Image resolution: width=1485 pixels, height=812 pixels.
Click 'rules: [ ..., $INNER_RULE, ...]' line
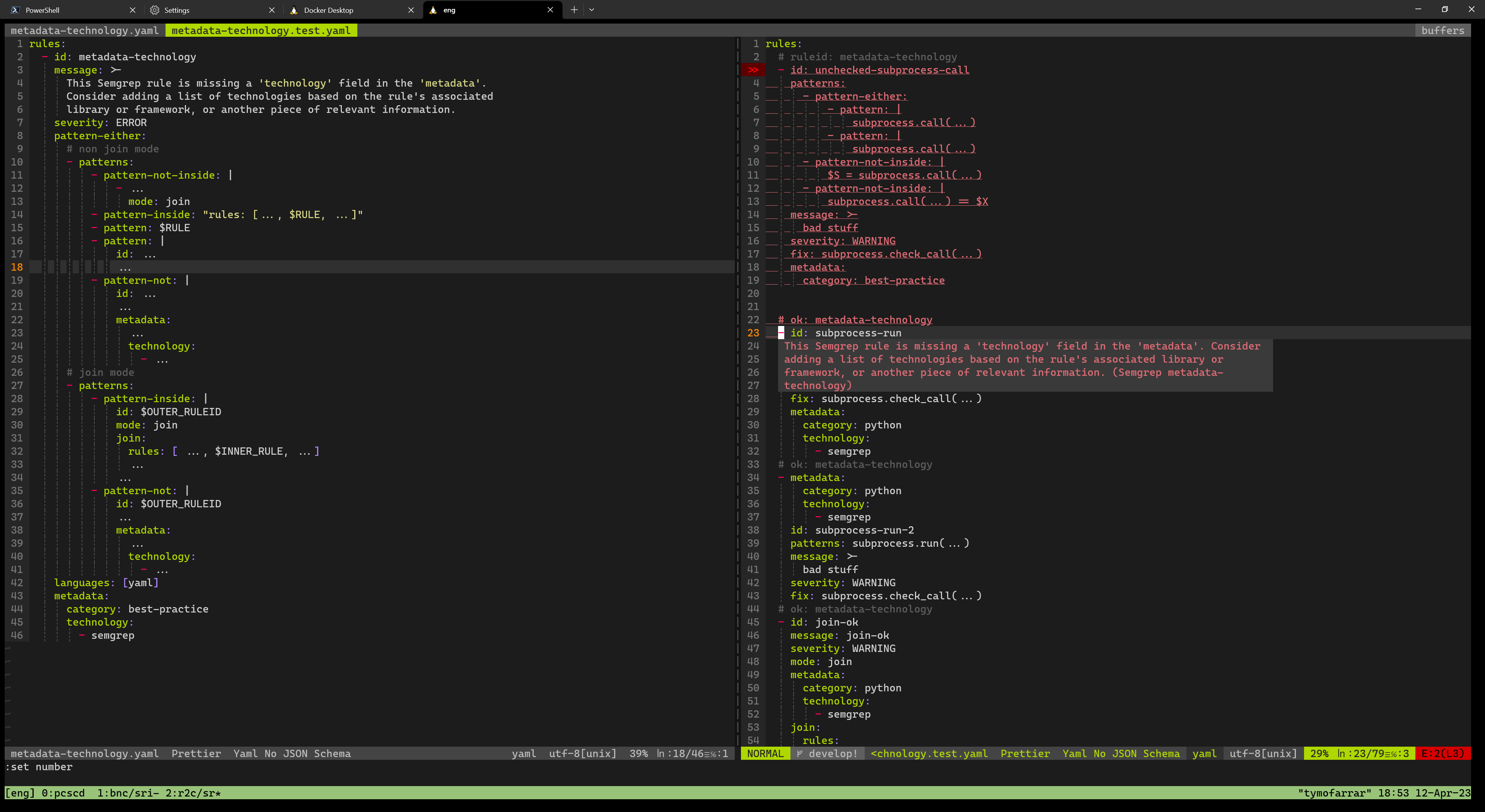[224, 451]
